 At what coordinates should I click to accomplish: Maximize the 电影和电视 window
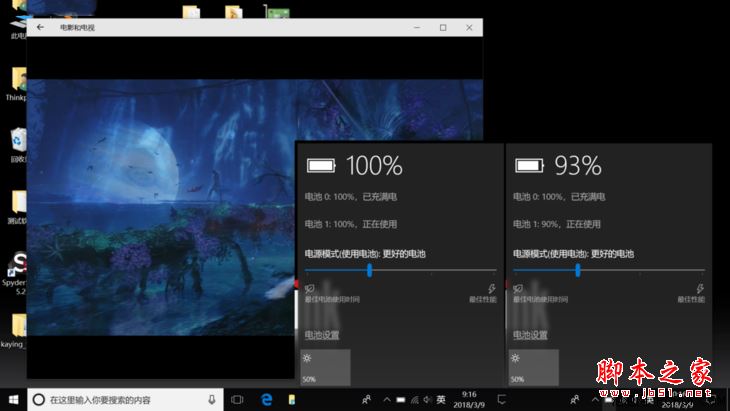(x=443, y=27)
